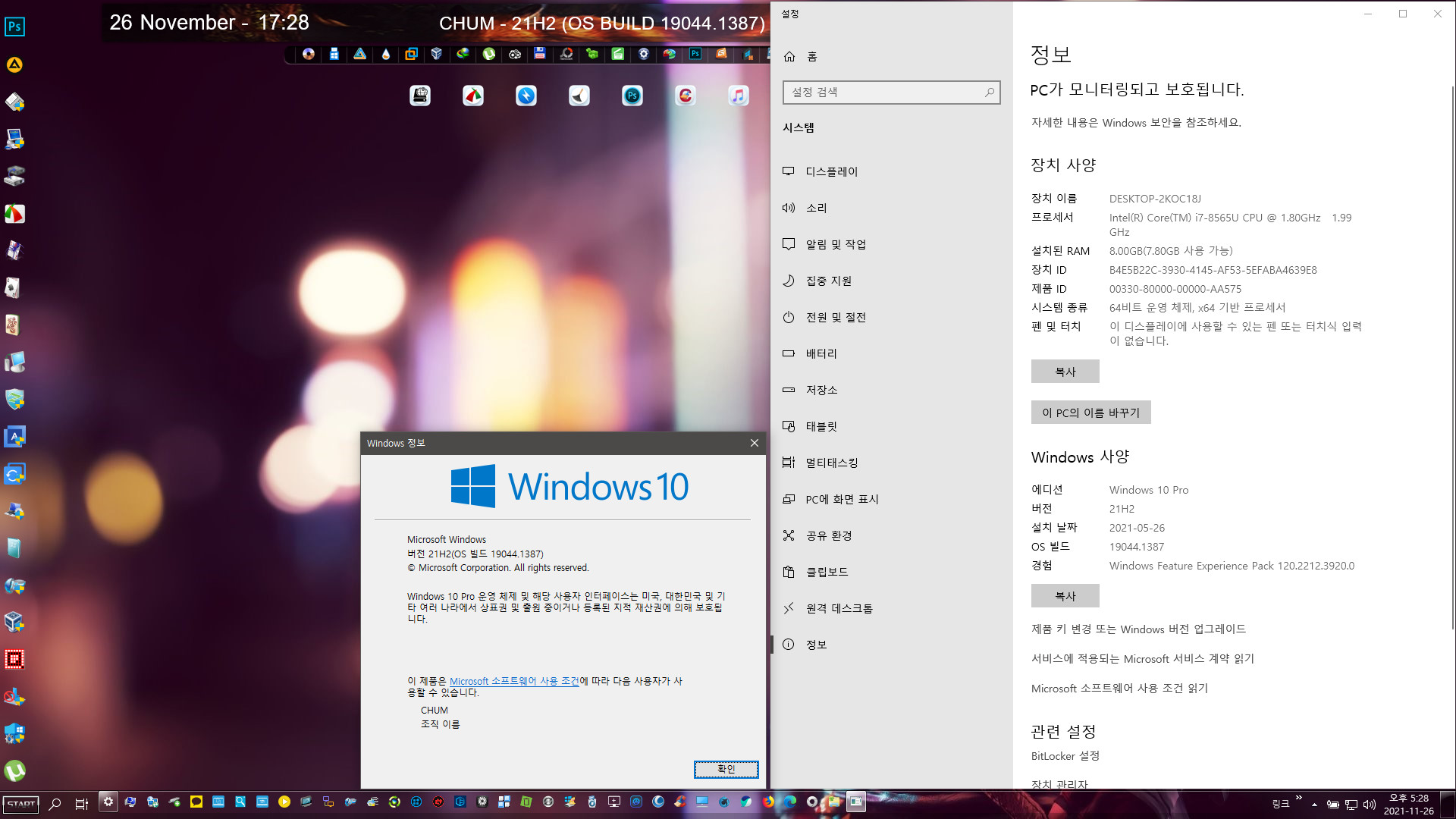The height and width of the screenshot is (819, 1456).
Task: Open the VirtualBox cube icon in left sidebar
Action: tap(14, 623)
